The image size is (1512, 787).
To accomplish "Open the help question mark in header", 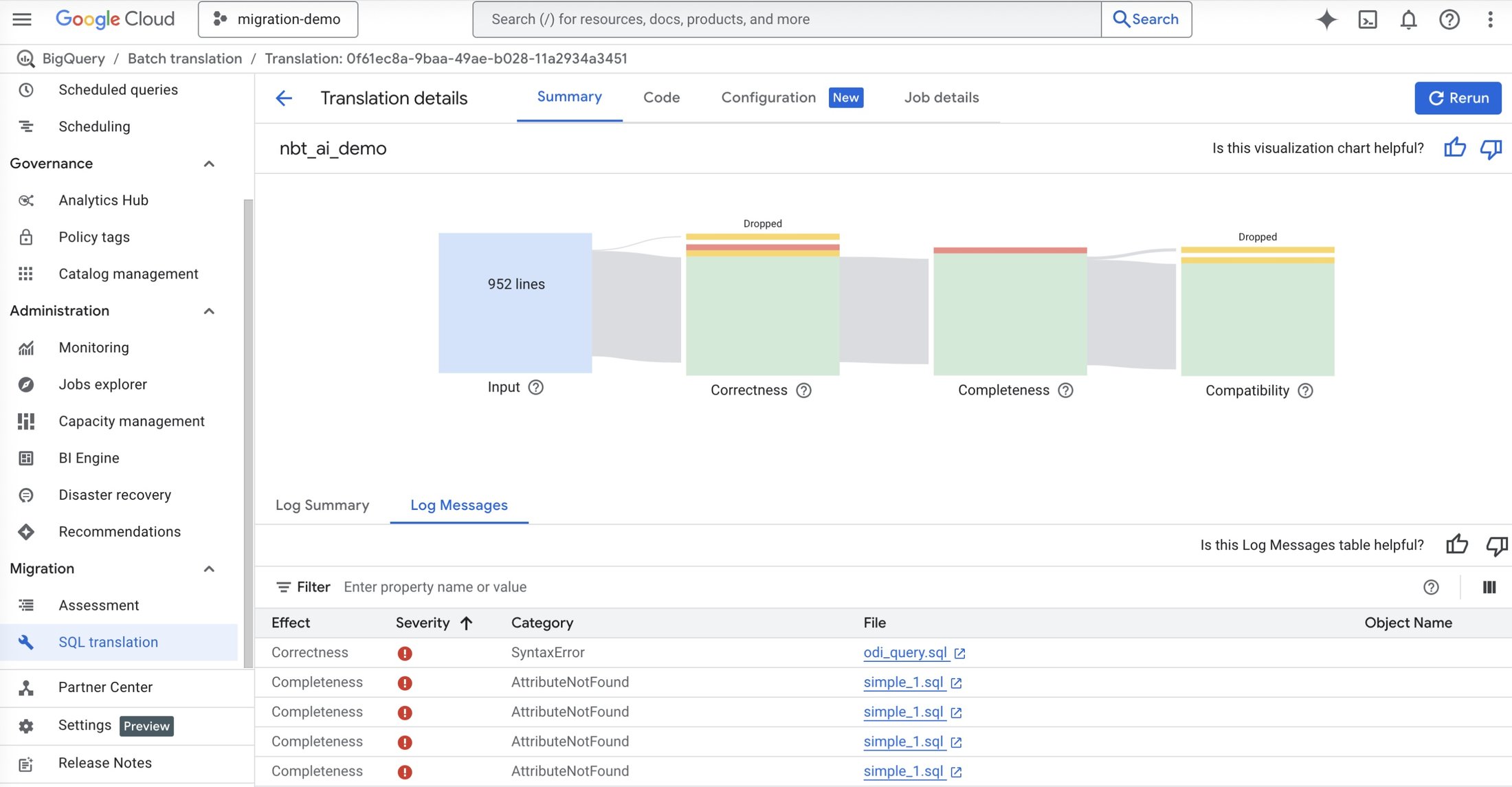I will 1449,19.
